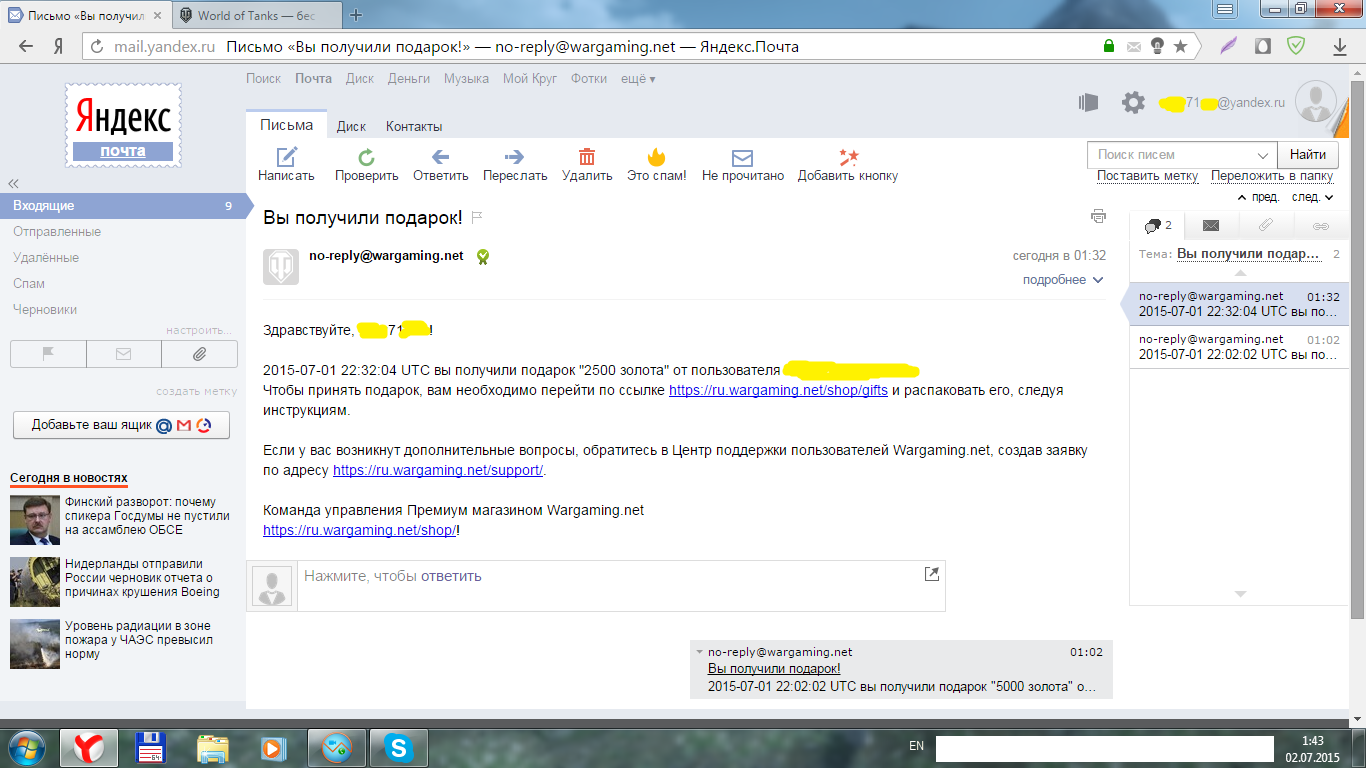Open the Входящие folder

pyautogui.click(x=122, y=206)
